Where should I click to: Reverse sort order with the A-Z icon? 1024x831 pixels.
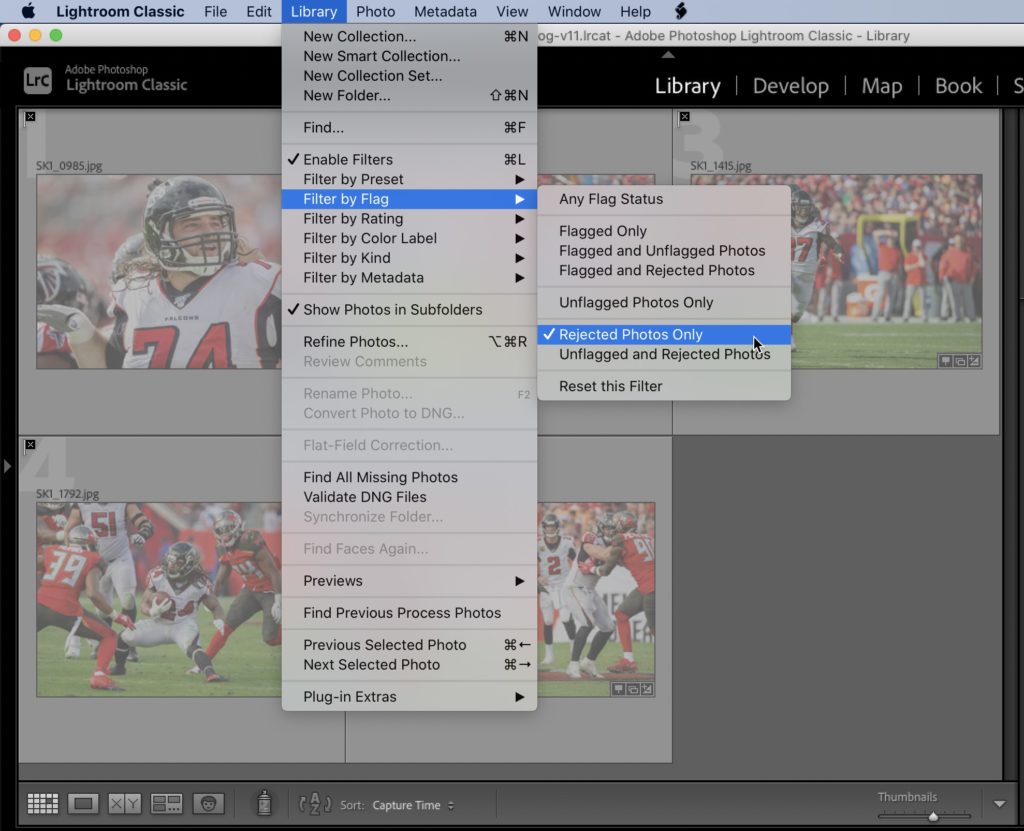(x=316, y=803)
